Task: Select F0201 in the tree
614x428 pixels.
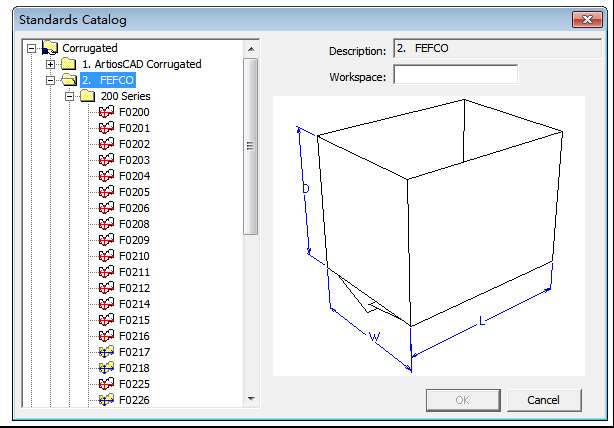Action: (x=134, y=128)
